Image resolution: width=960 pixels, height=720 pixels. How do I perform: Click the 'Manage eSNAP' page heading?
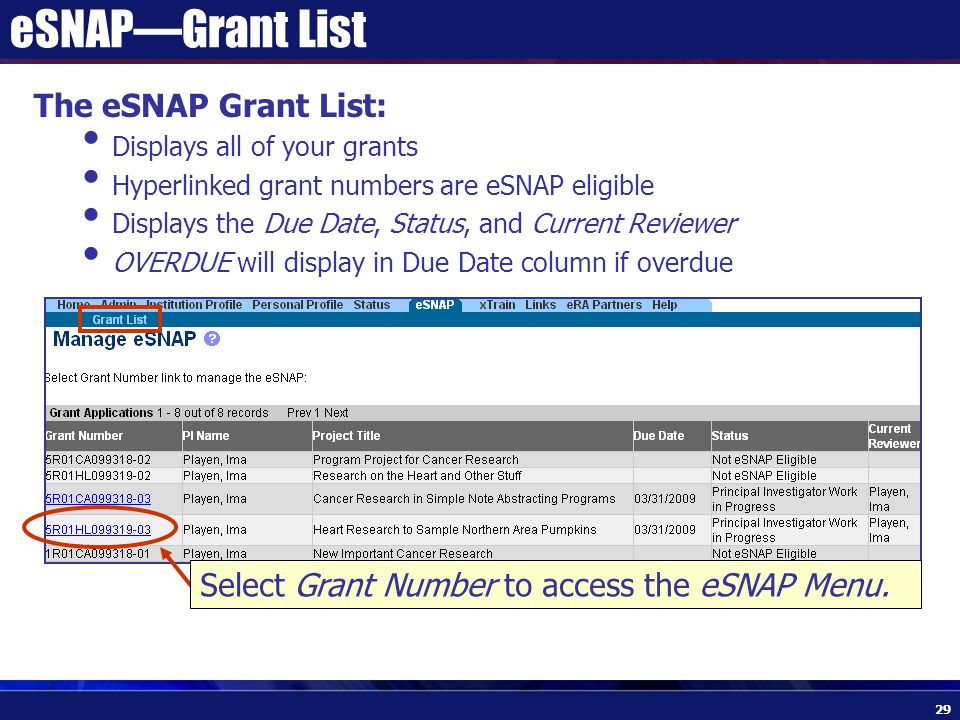click(124, 339)
